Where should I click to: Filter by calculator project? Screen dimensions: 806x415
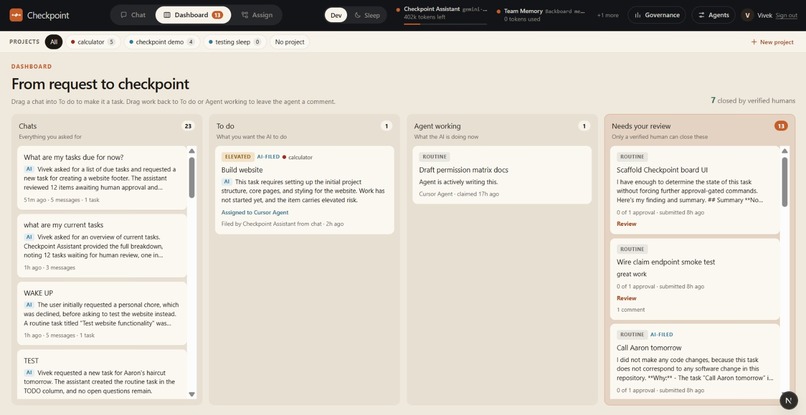coord(93,42)
